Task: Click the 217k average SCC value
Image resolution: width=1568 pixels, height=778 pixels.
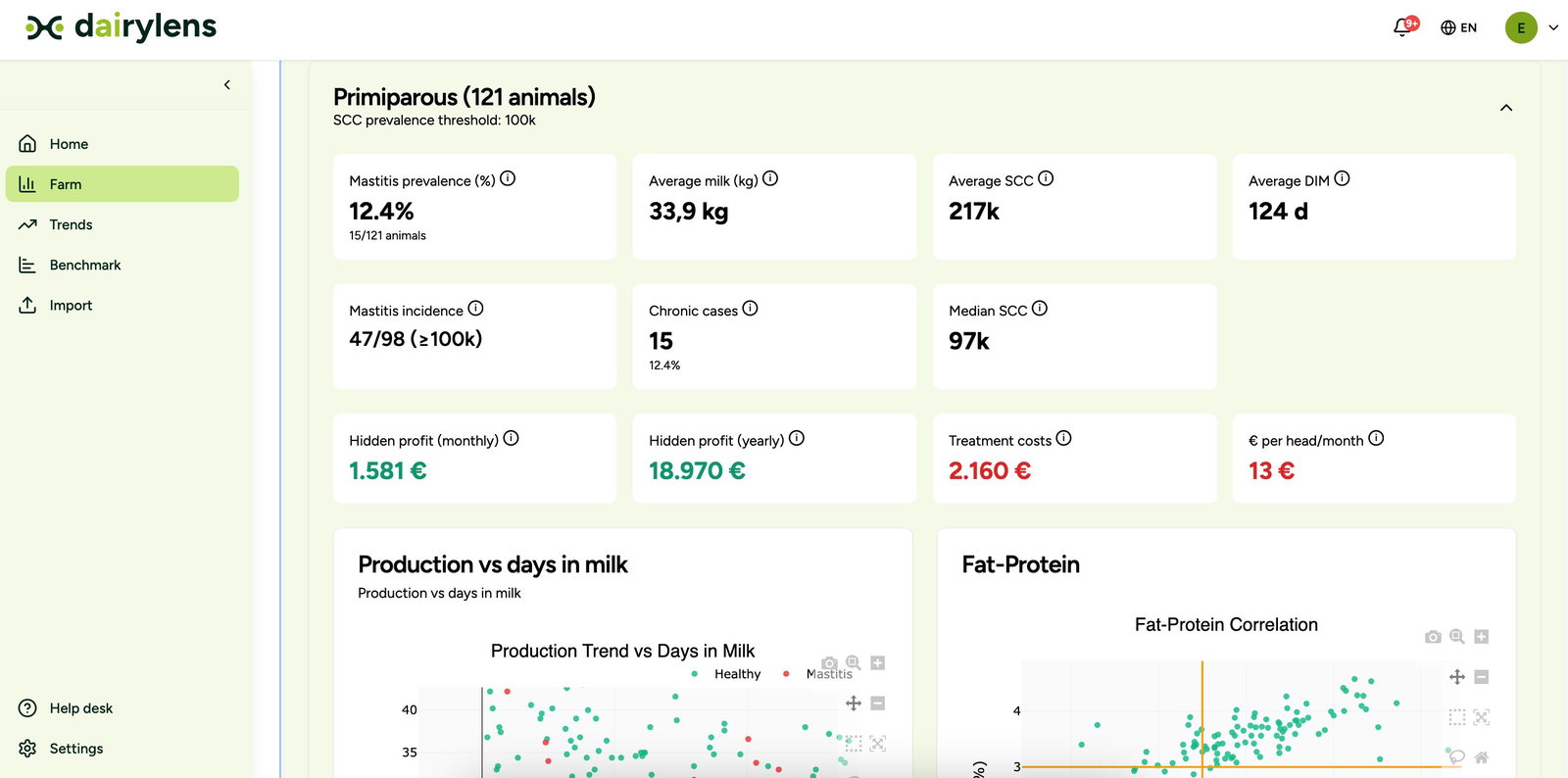Action: pos(974,212)
